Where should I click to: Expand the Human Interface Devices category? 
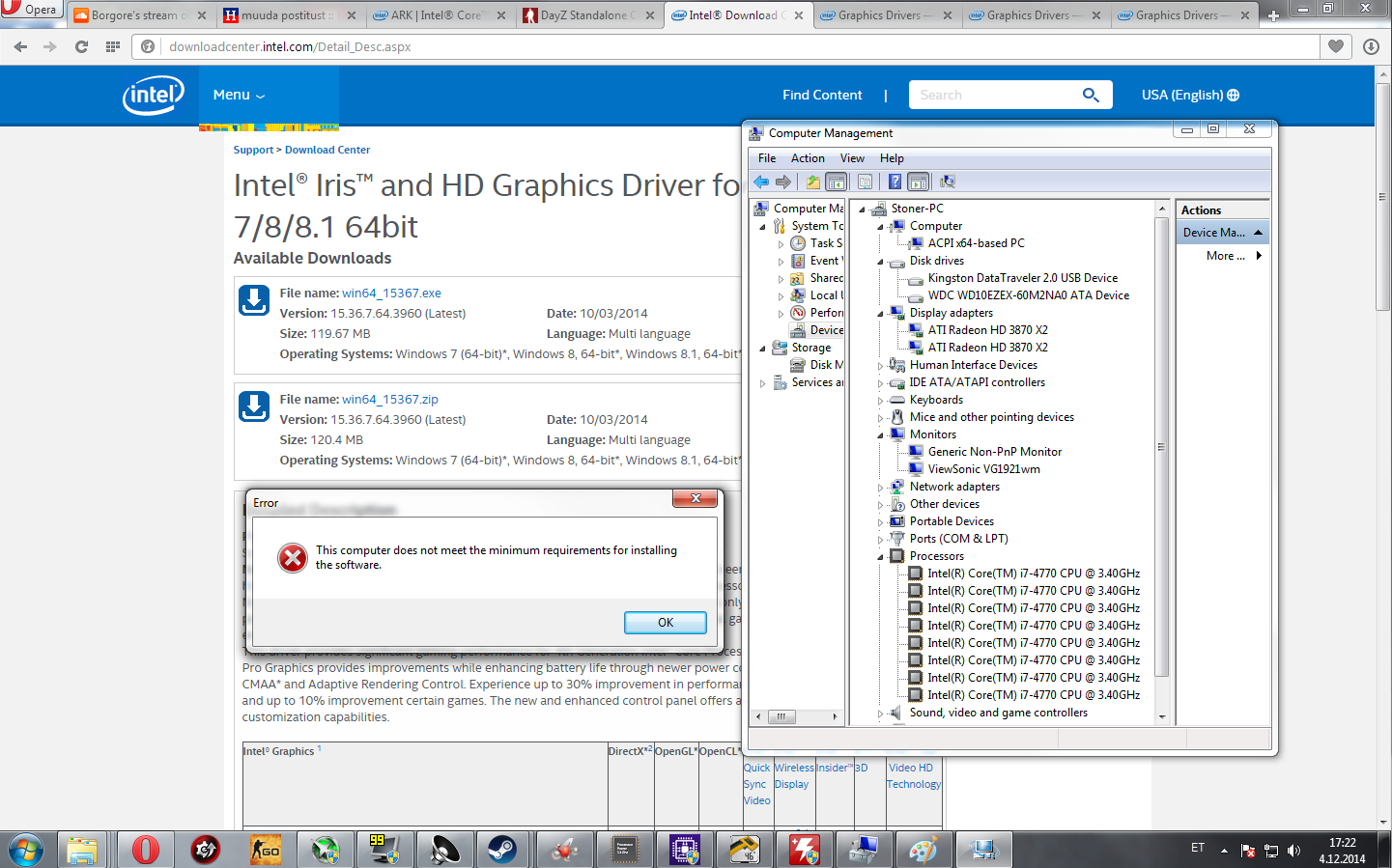click(x=880, y=366)
